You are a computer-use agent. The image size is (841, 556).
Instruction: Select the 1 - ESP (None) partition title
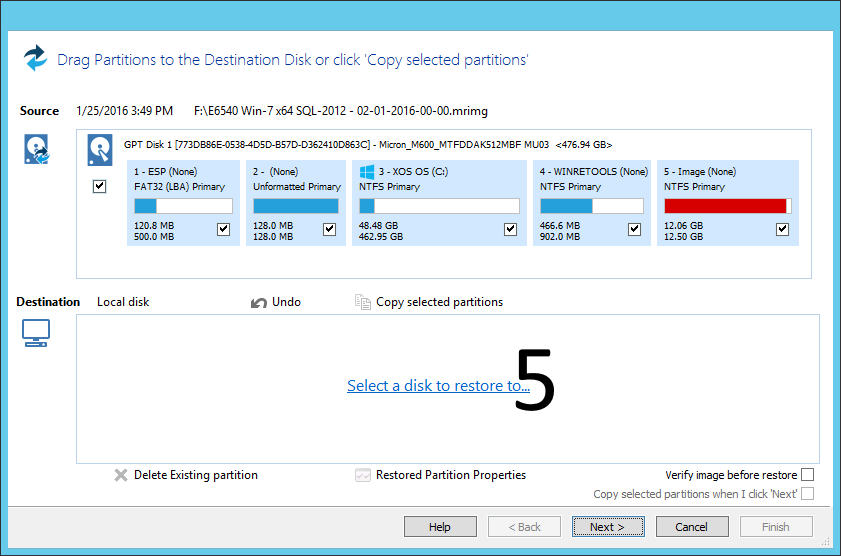pos(166,172)
